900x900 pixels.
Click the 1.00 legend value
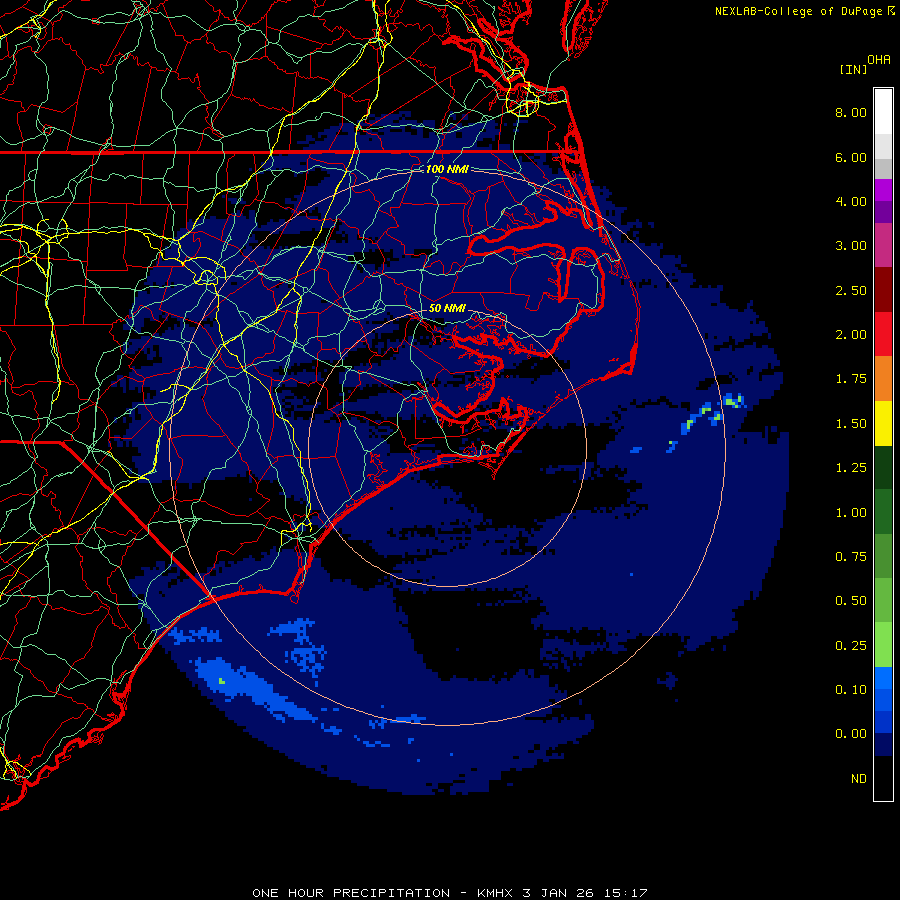pyautogui.click(x=851, y=513)
